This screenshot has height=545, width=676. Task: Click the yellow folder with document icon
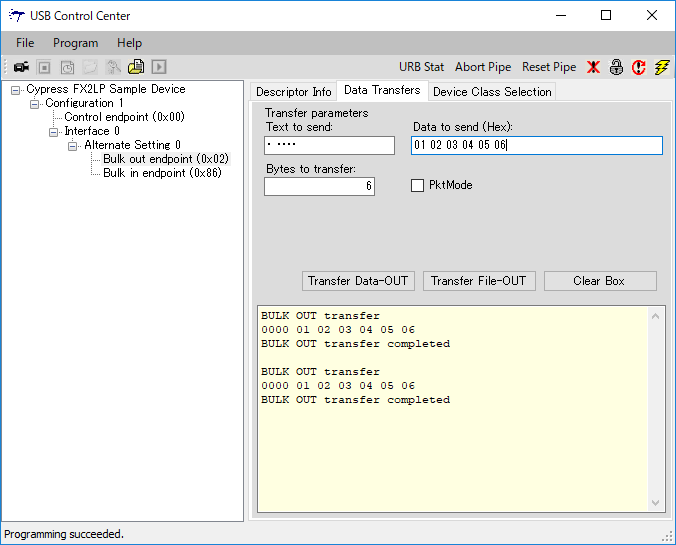[136, 67]
